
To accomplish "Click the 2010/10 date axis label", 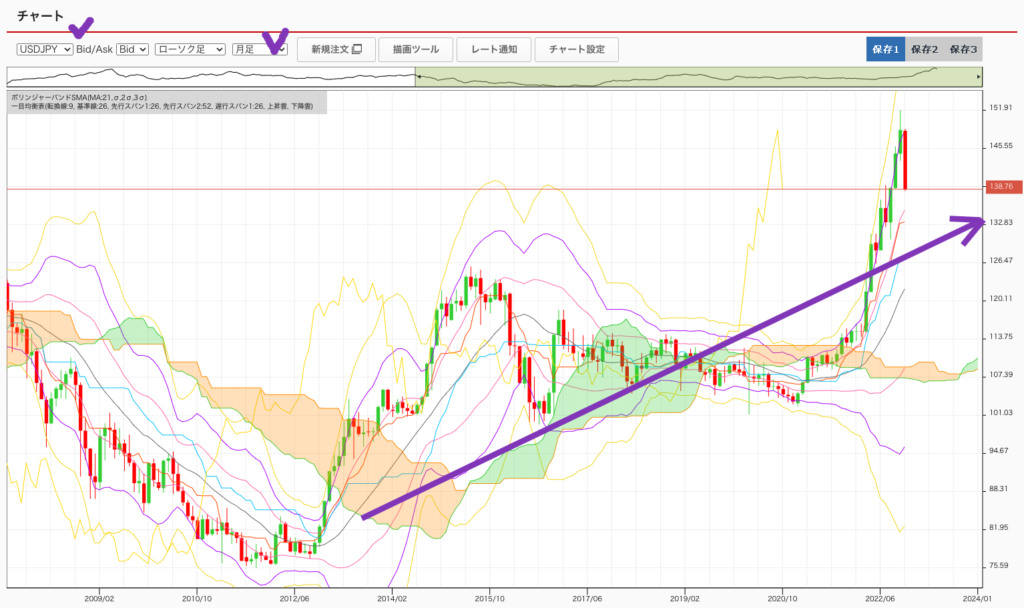I will coord(197,598).
